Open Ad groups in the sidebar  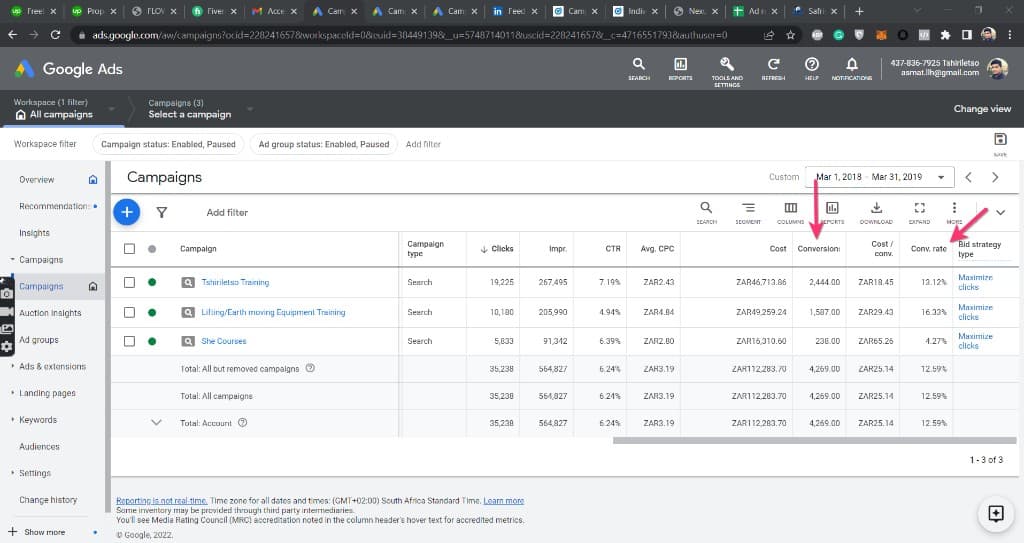[39, 340]
